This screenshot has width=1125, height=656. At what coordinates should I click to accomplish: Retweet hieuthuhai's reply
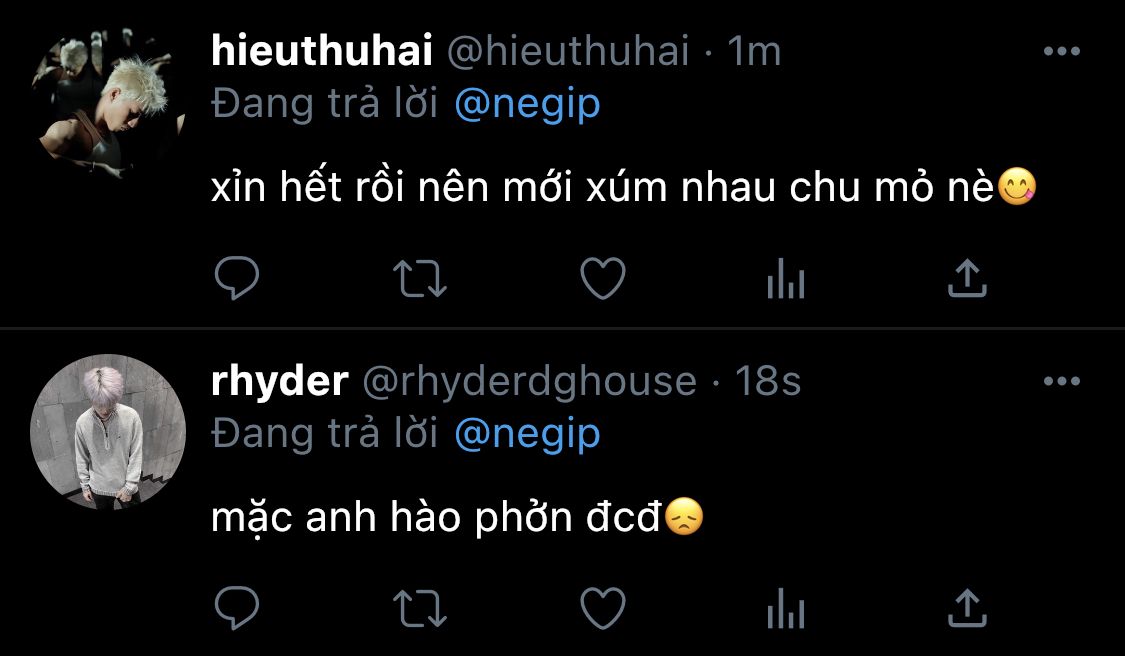[420, 278]
